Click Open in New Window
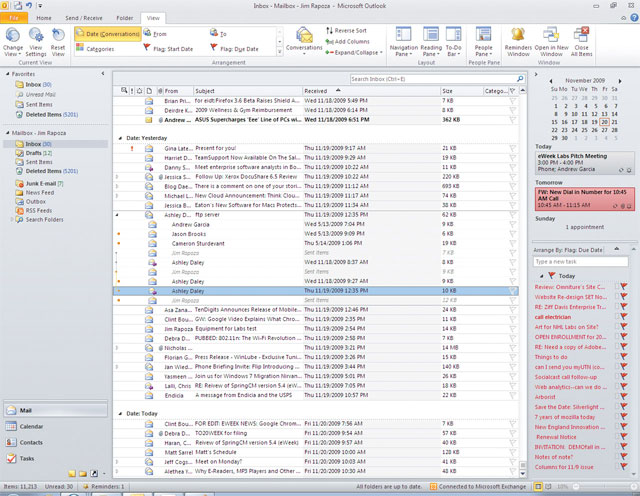 click(x=551, y=42)
